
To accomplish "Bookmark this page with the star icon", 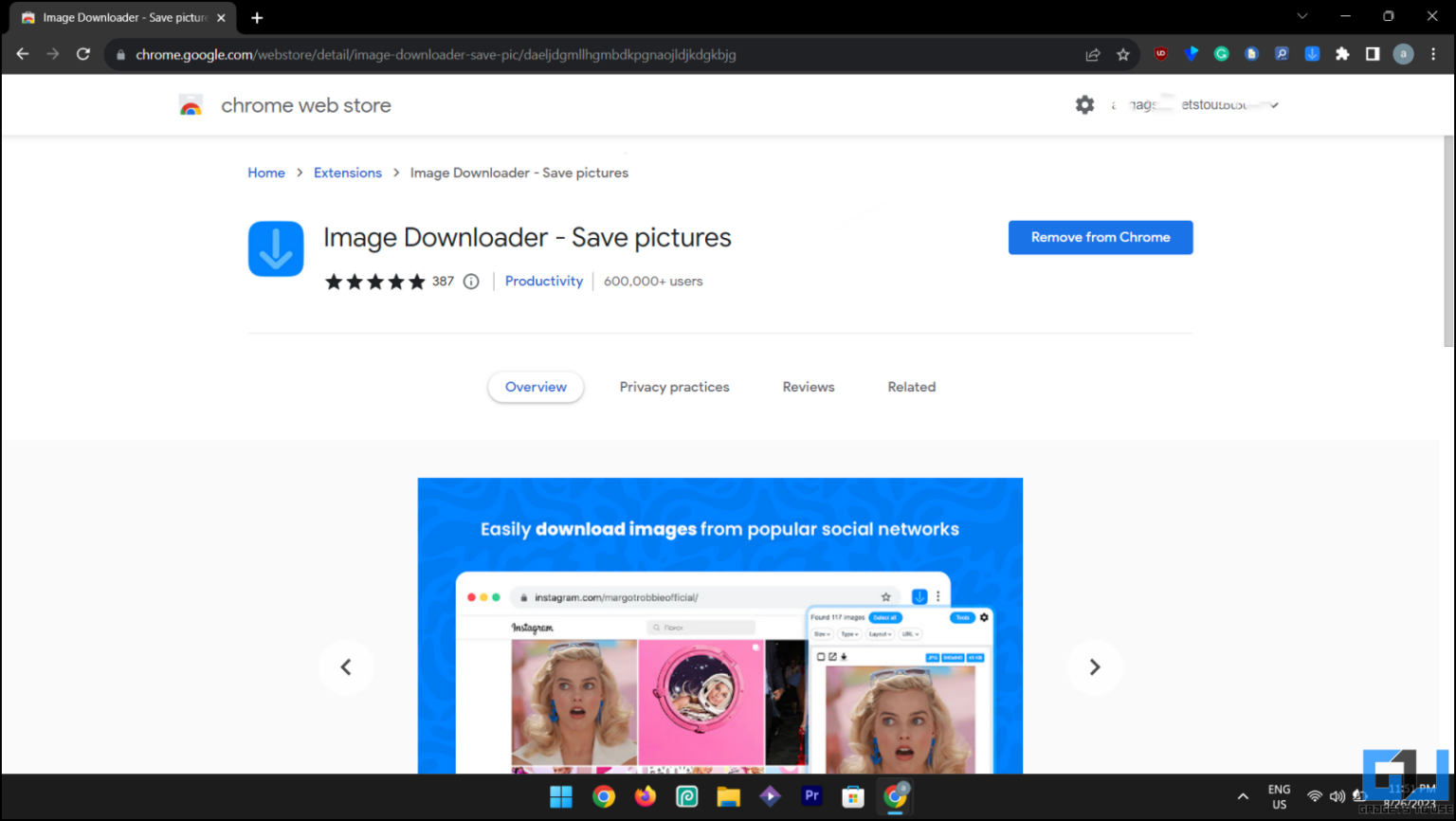I will click(1123, 54).
